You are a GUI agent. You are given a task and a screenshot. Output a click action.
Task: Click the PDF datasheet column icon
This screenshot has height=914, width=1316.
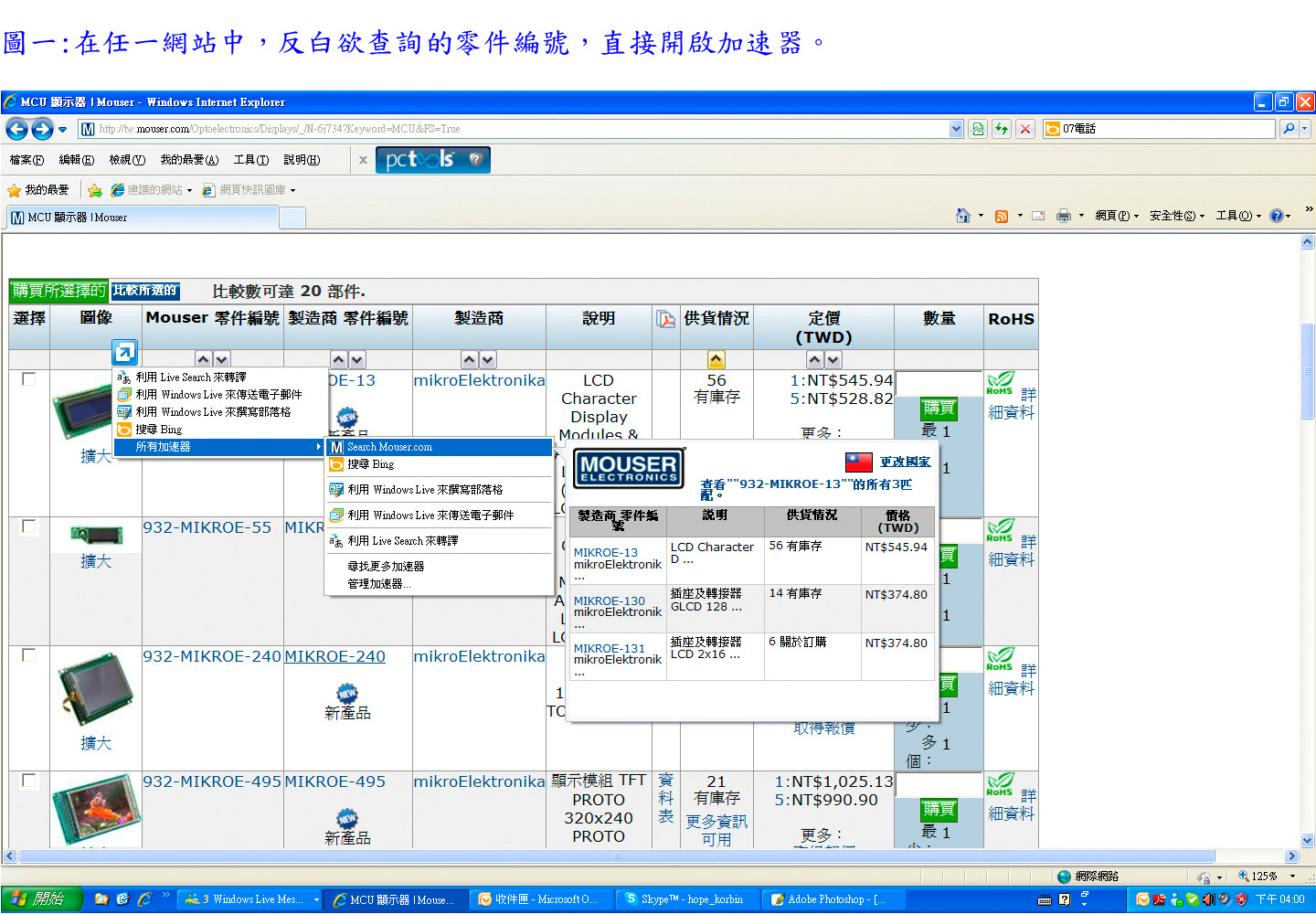[666, 319]
